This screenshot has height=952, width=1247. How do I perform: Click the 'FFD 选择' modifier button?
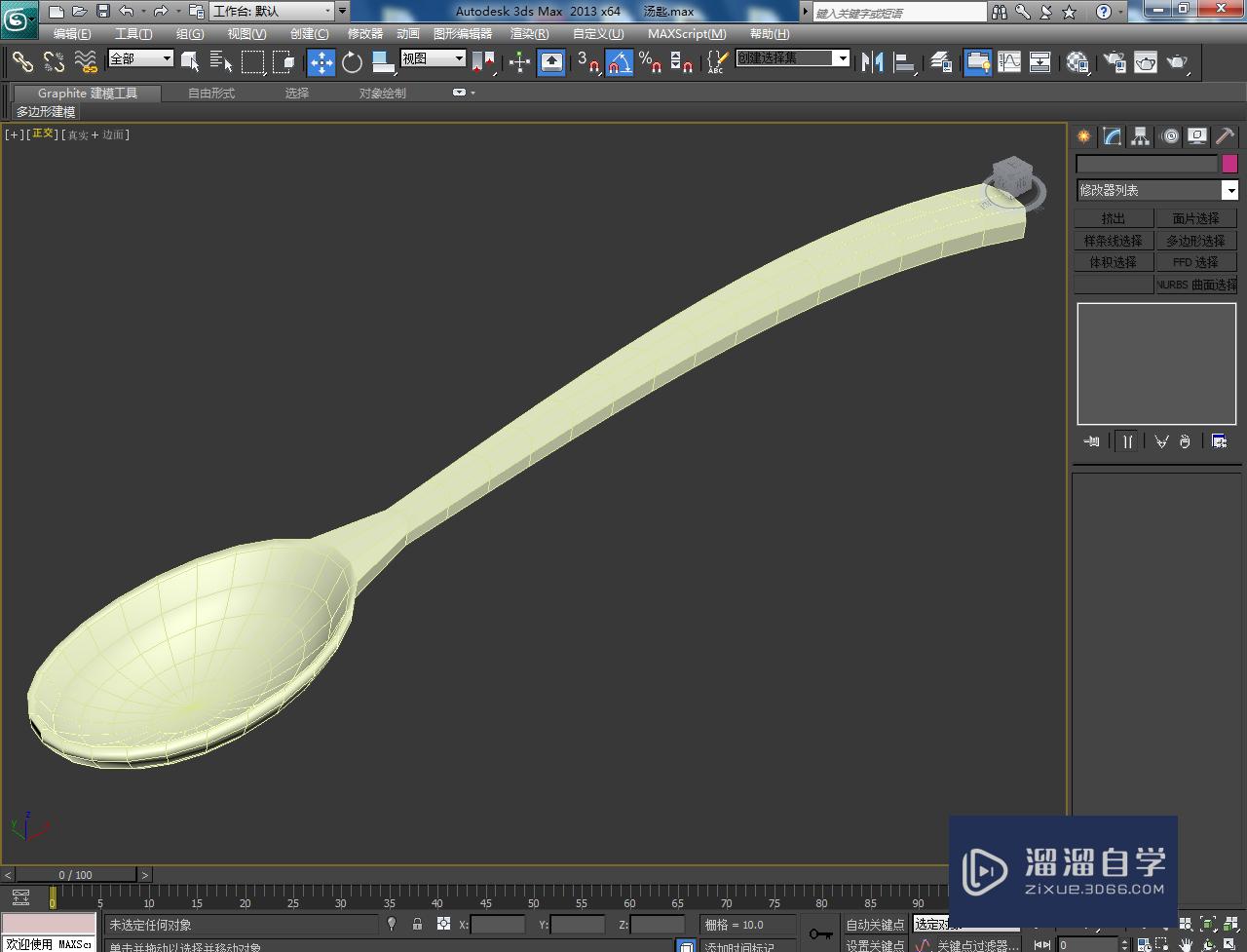[1195, 262]
